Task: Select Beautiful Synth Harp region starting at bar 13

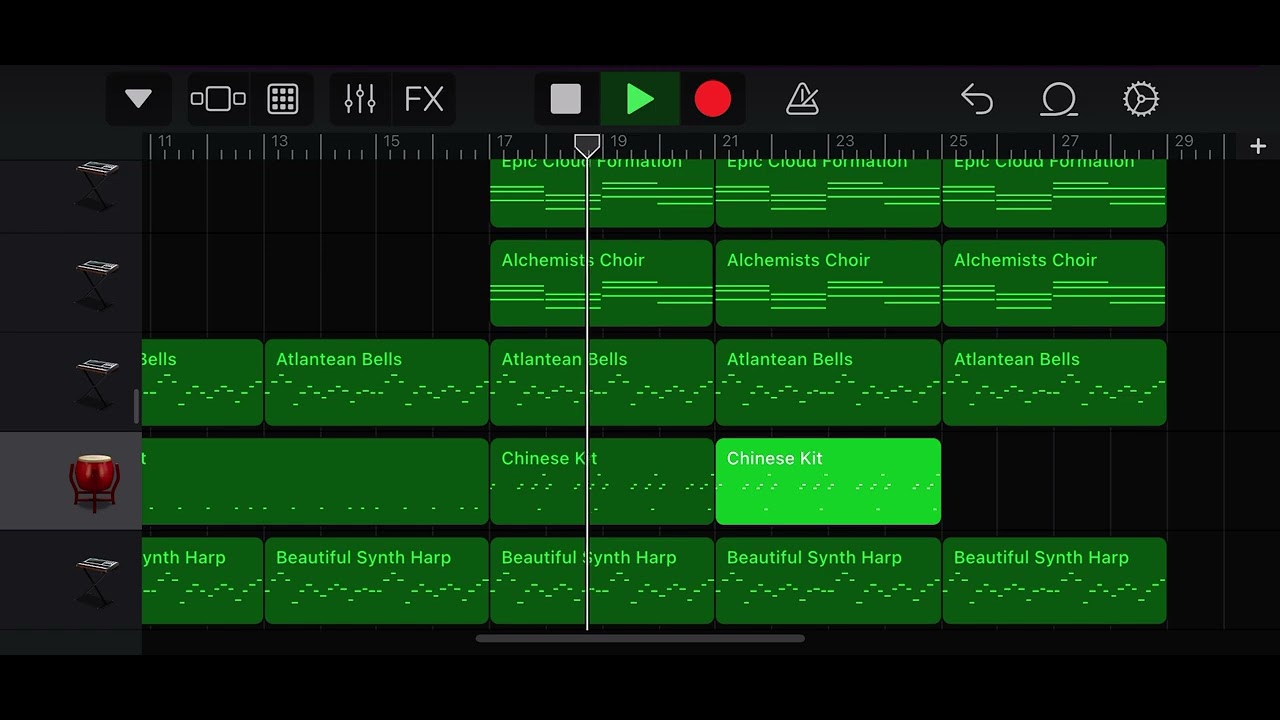Action: (376, 580)
